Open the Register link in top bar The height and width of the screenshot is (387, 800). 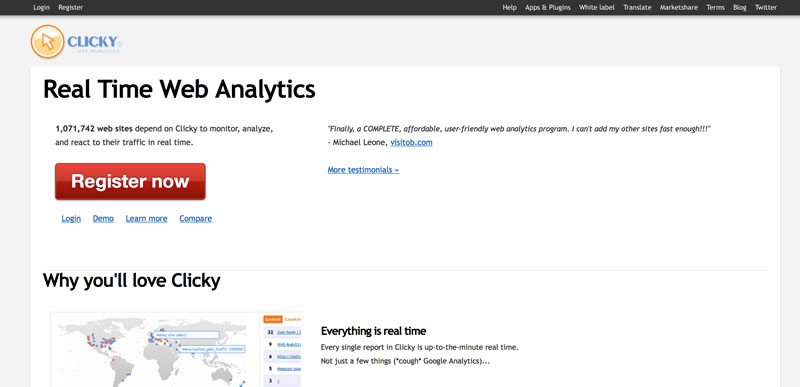[70, 8]
